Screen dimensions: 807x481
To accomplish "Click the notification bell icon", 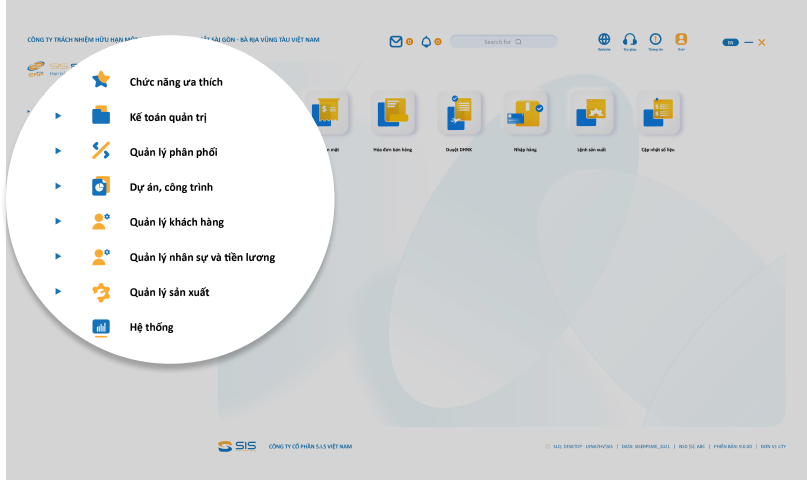I will (x=426, y=42).
